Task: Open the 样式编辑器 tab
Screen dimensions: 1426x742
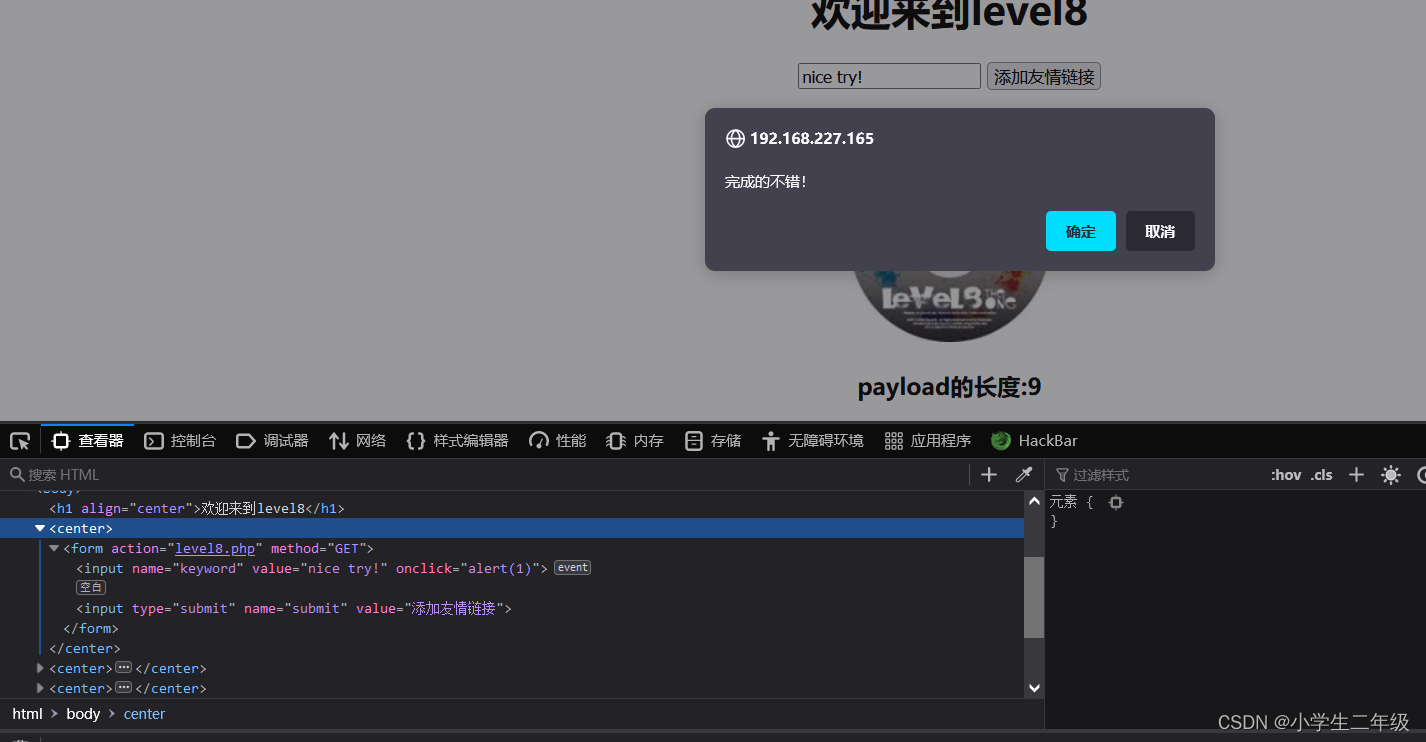Action: click(457, 441)
